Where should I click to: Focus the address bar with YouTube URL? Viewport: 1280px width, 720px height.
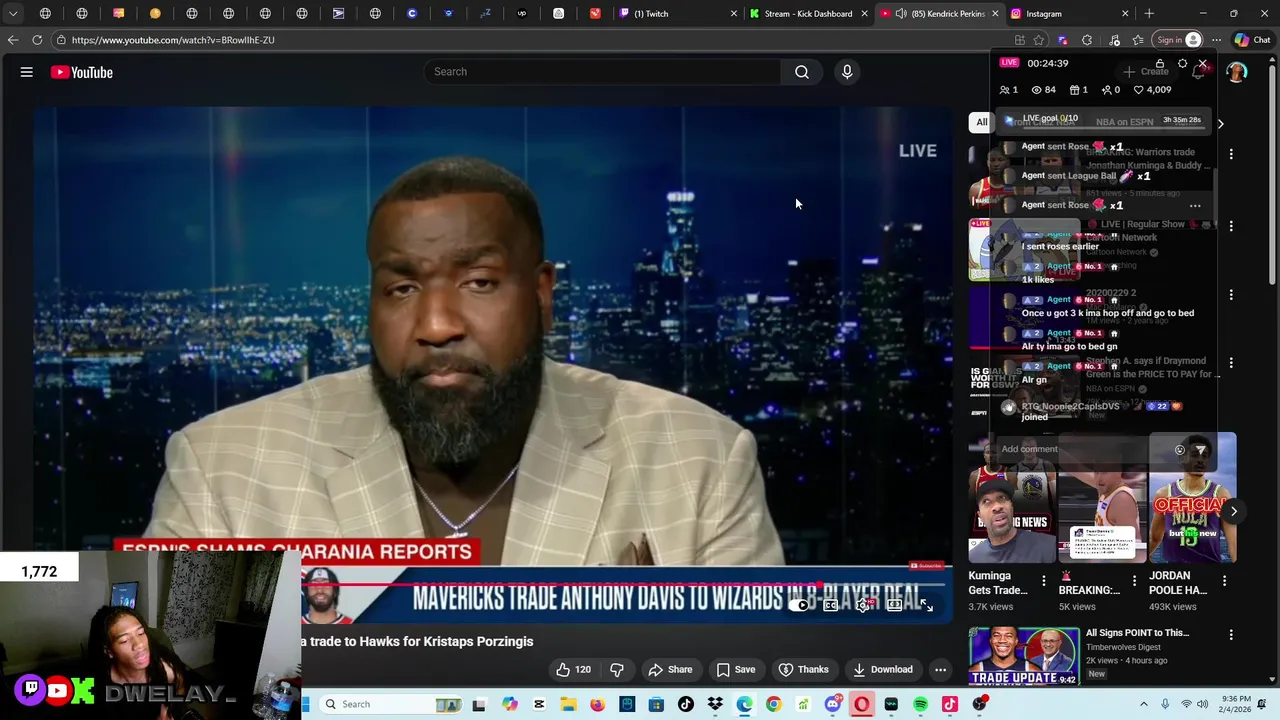530,40
